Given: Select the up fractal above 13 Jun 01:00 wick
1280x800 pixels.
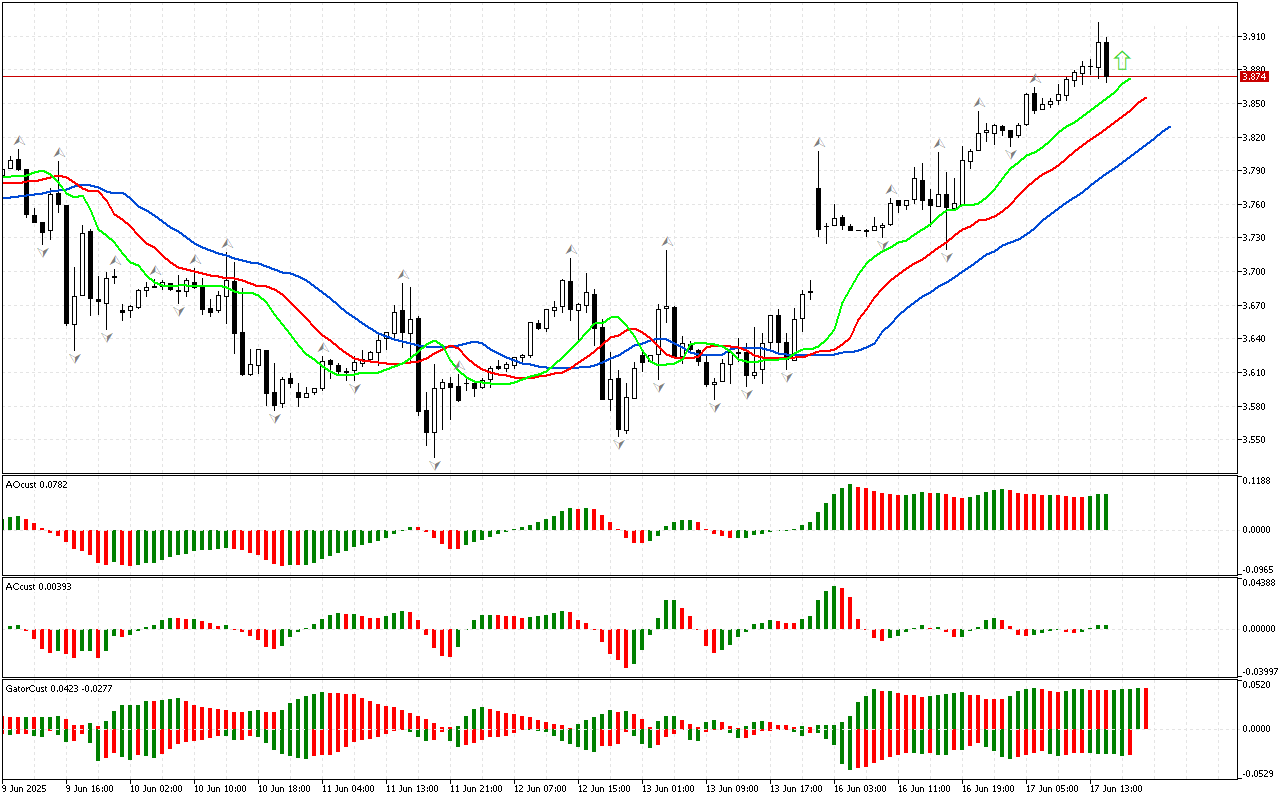Looking at the screenshot, I should click(x=666, y=242).
